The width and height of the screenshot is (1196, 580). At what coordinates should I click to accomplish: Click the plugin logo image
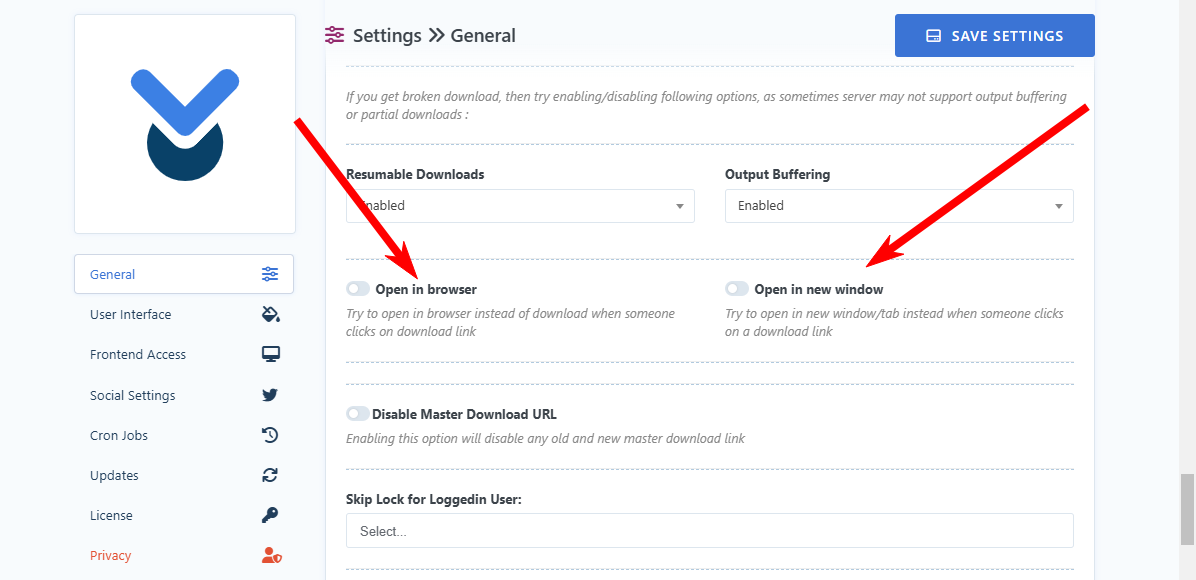(185, 124)
